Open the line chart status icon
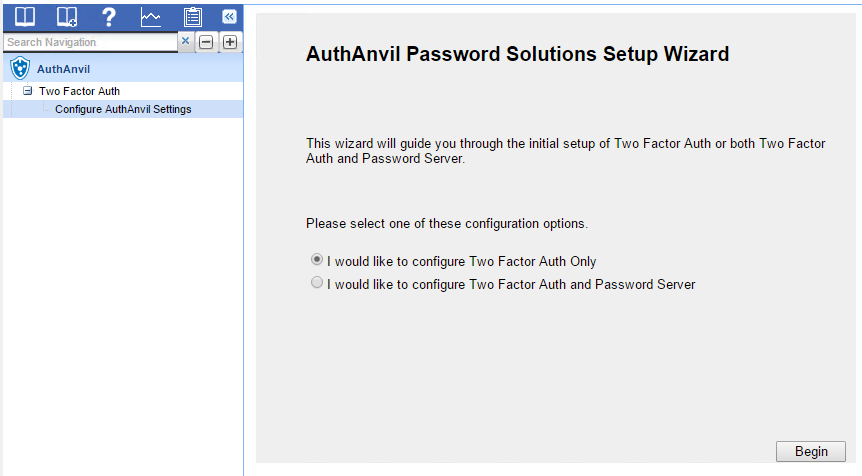 point(151,17)
